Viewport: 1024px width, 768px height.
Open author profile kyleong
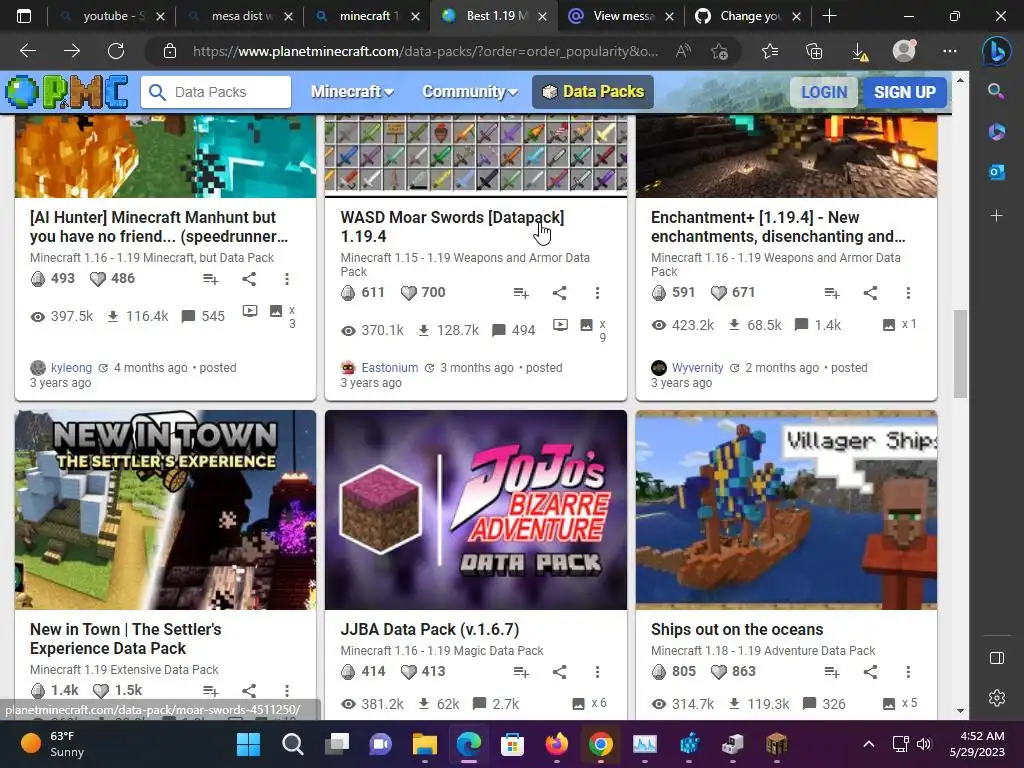[x=71, y=368]
